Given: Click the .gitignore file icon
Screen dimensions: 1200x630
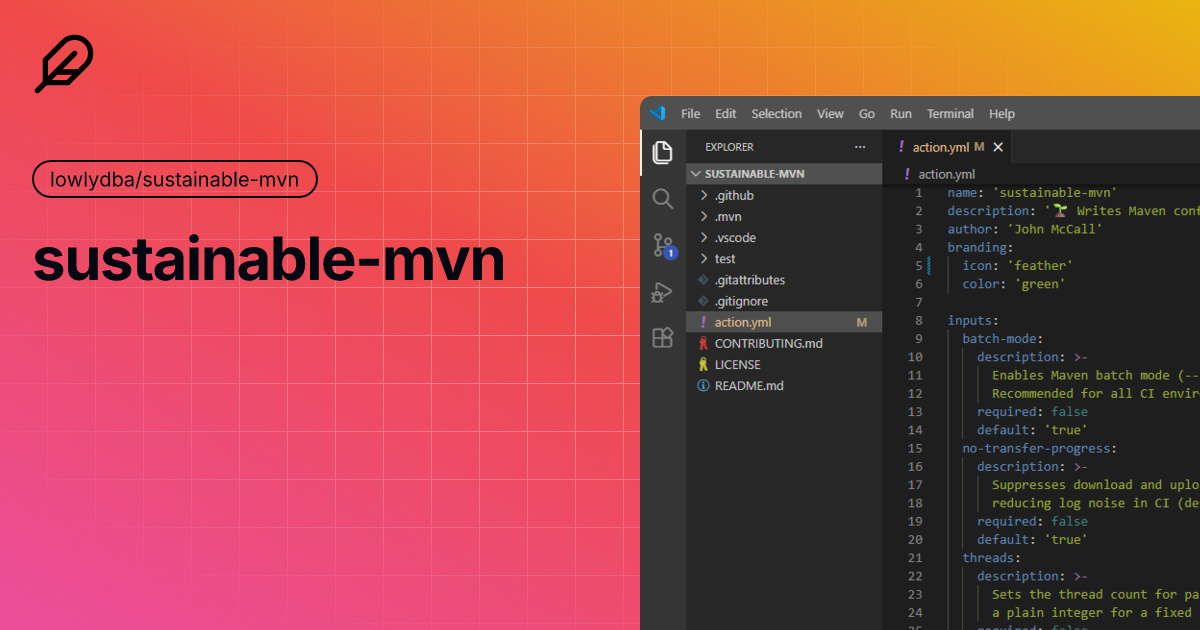Looking at the screenshot, I should pyautogui.click(x=703, y=301).
